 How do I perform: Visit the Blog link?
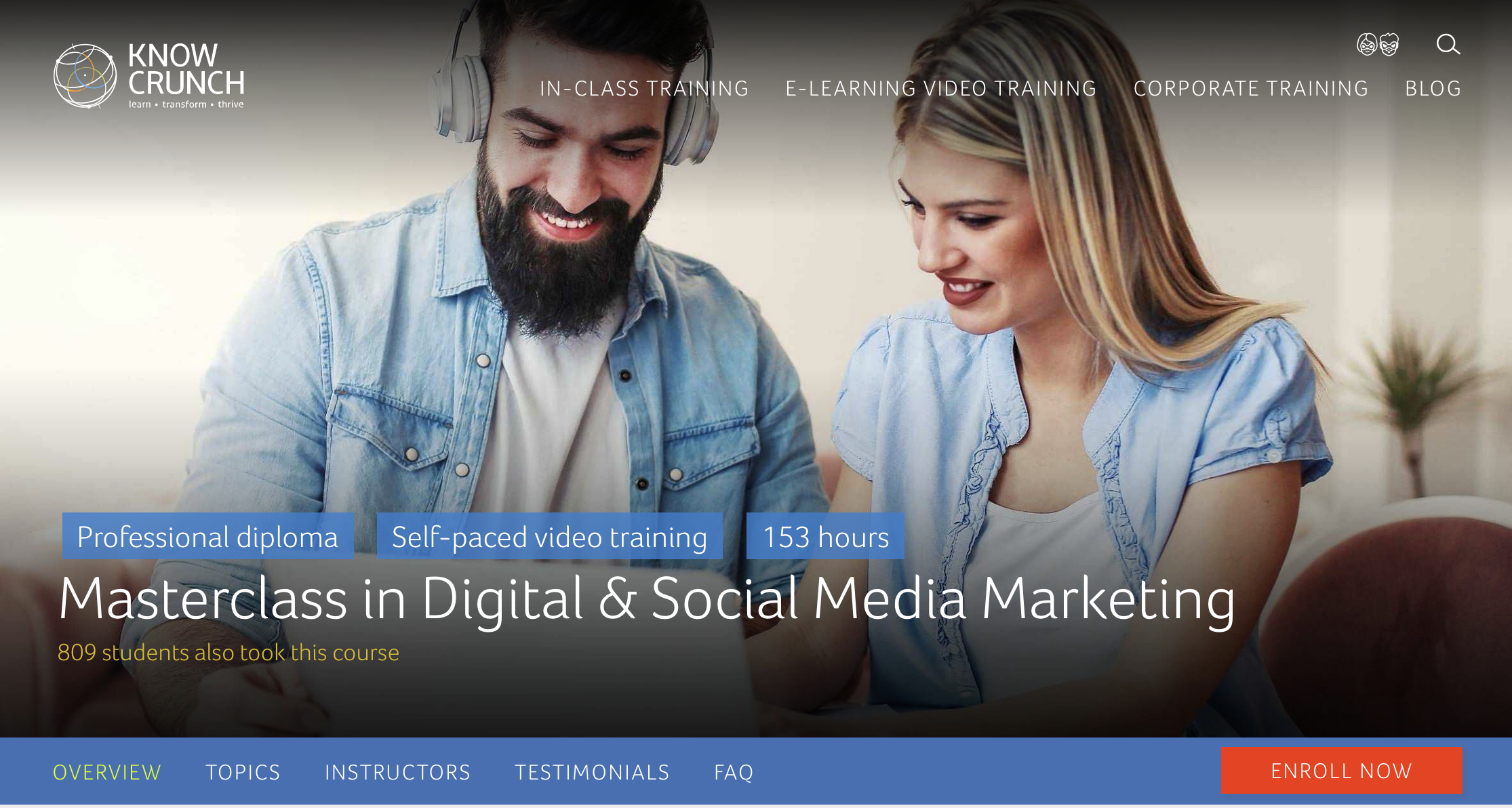point(1433,89)
